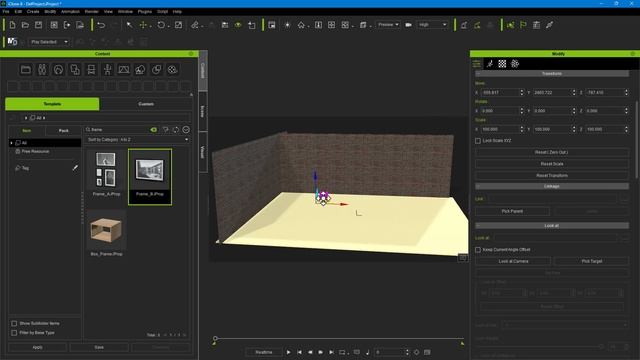Open the Sort by Category dropdown
This screenshot has height=360, width=640.
click(x=138, y=140)
